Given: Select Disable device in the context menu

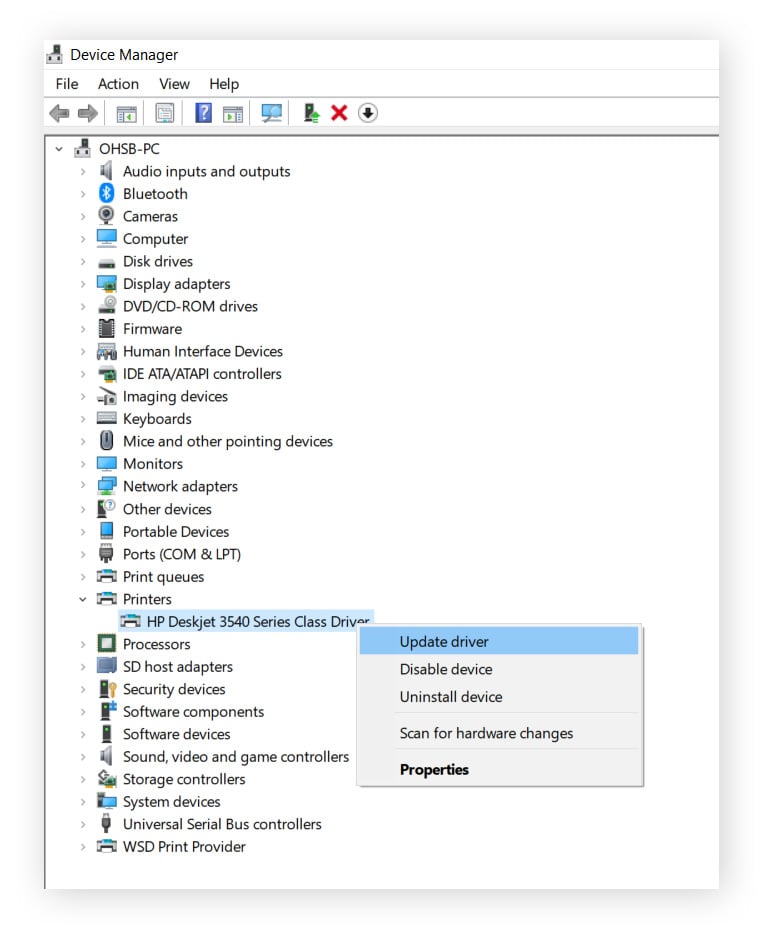Looking at the screenshot, I should (x=446, y=670).
